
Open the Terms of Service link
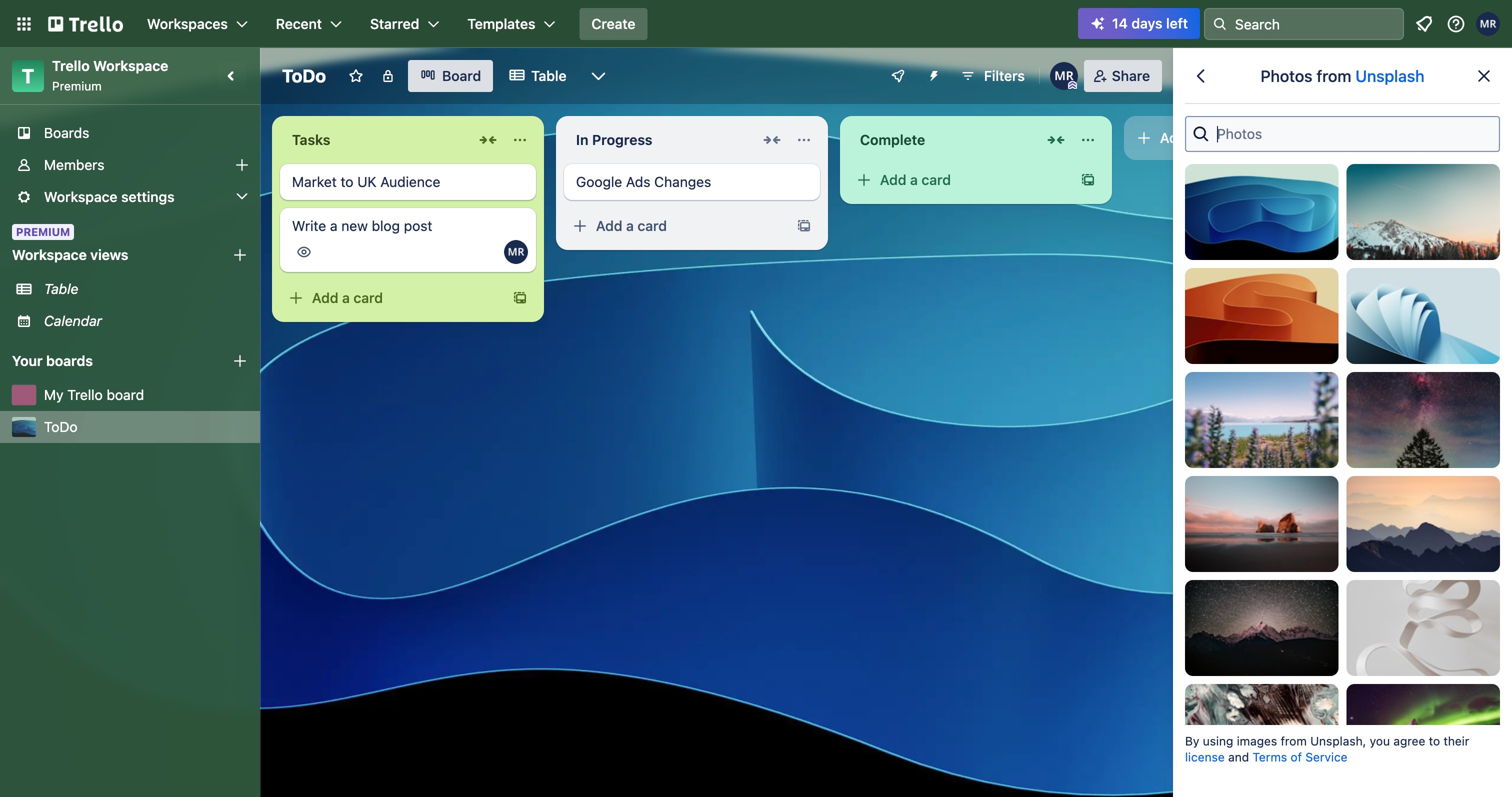[1299, 757]
